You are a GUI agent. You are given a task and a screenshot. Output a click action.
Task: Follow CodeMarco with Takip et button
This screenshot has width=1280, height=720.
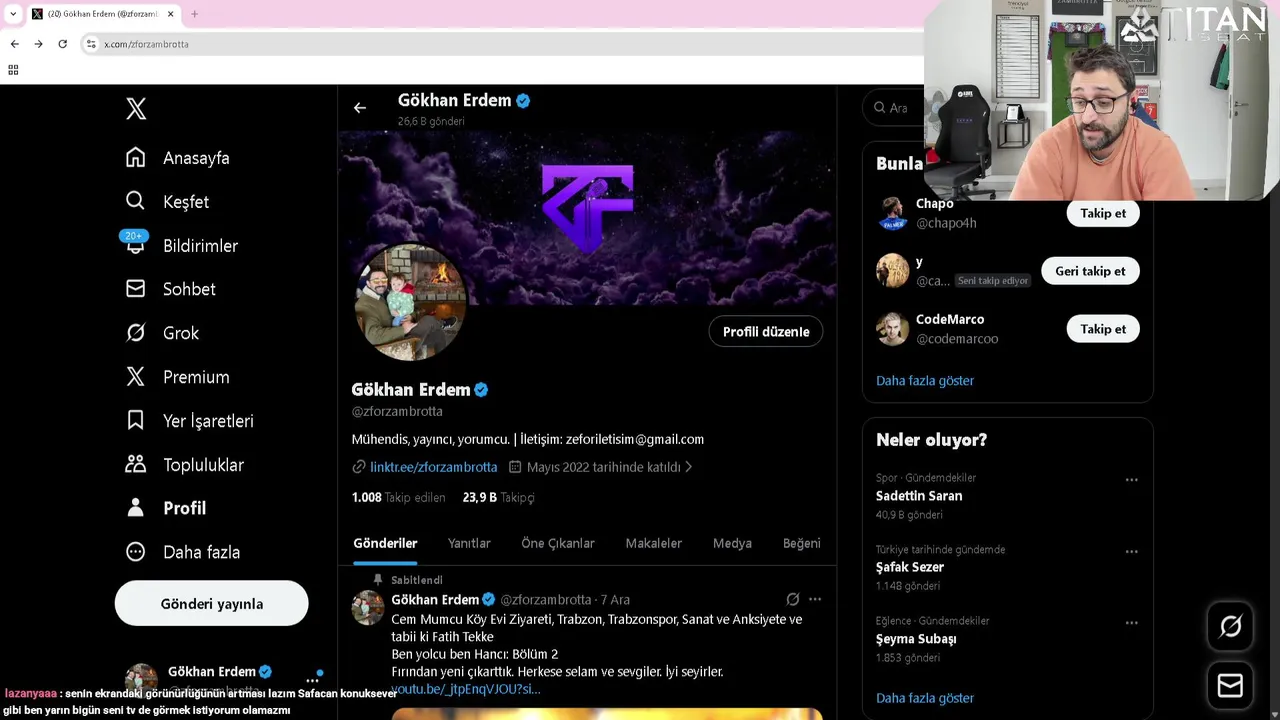tap(1103, 329)
